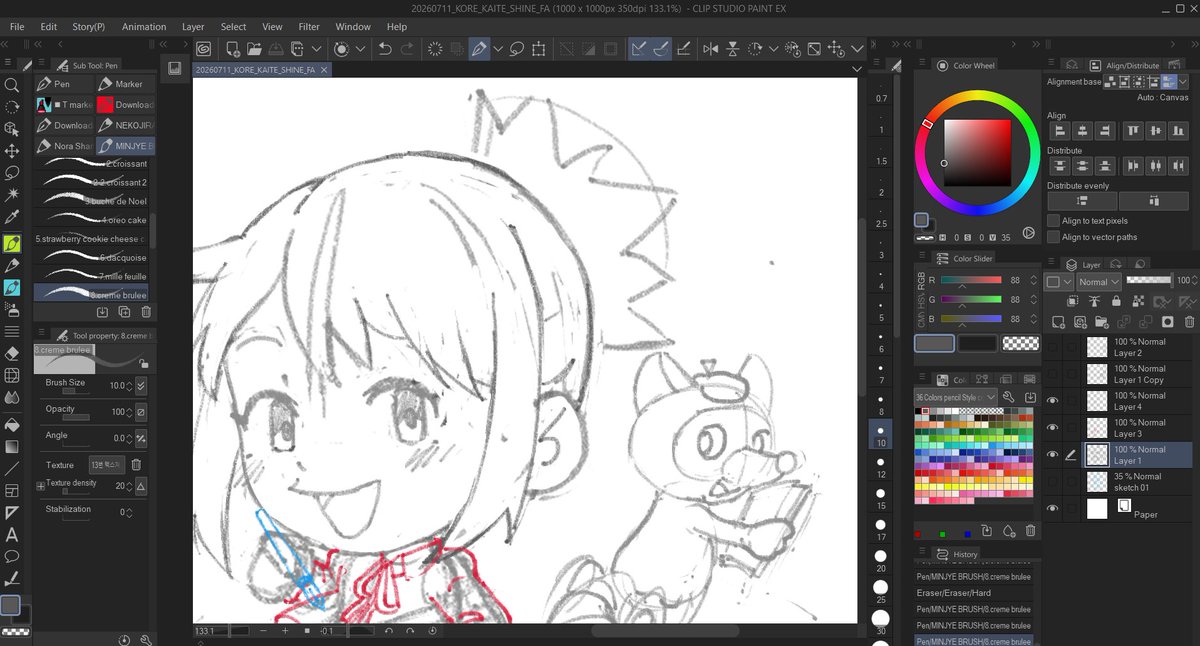Image resolution: width=1200 pixels, height=646 pixels.
Task: Open File menu
Action: pyautogui.click(x=17, y=27)
